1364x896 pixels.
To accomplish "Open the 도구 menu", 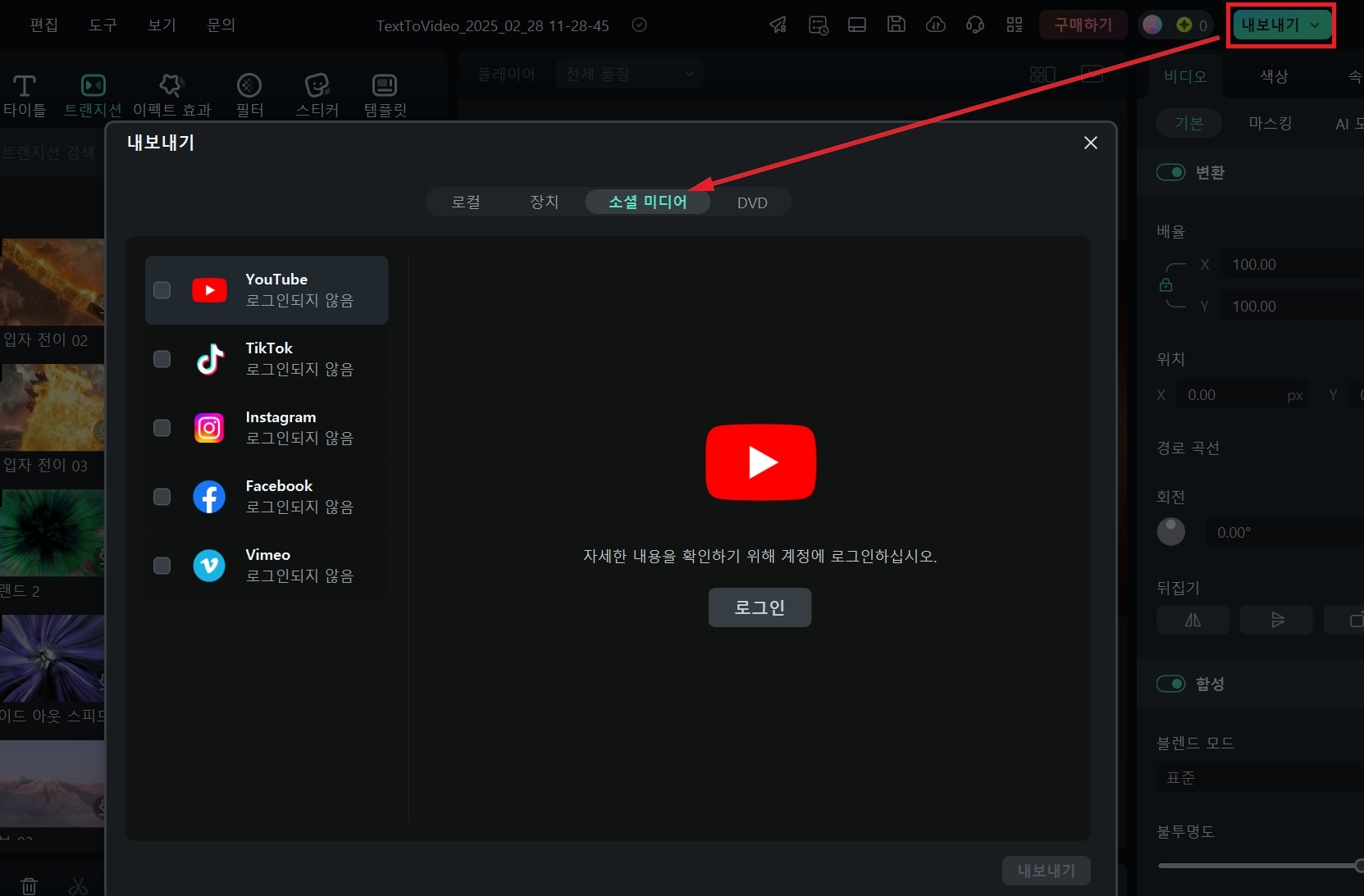I will pyautogui.click(x=103, y=25).
